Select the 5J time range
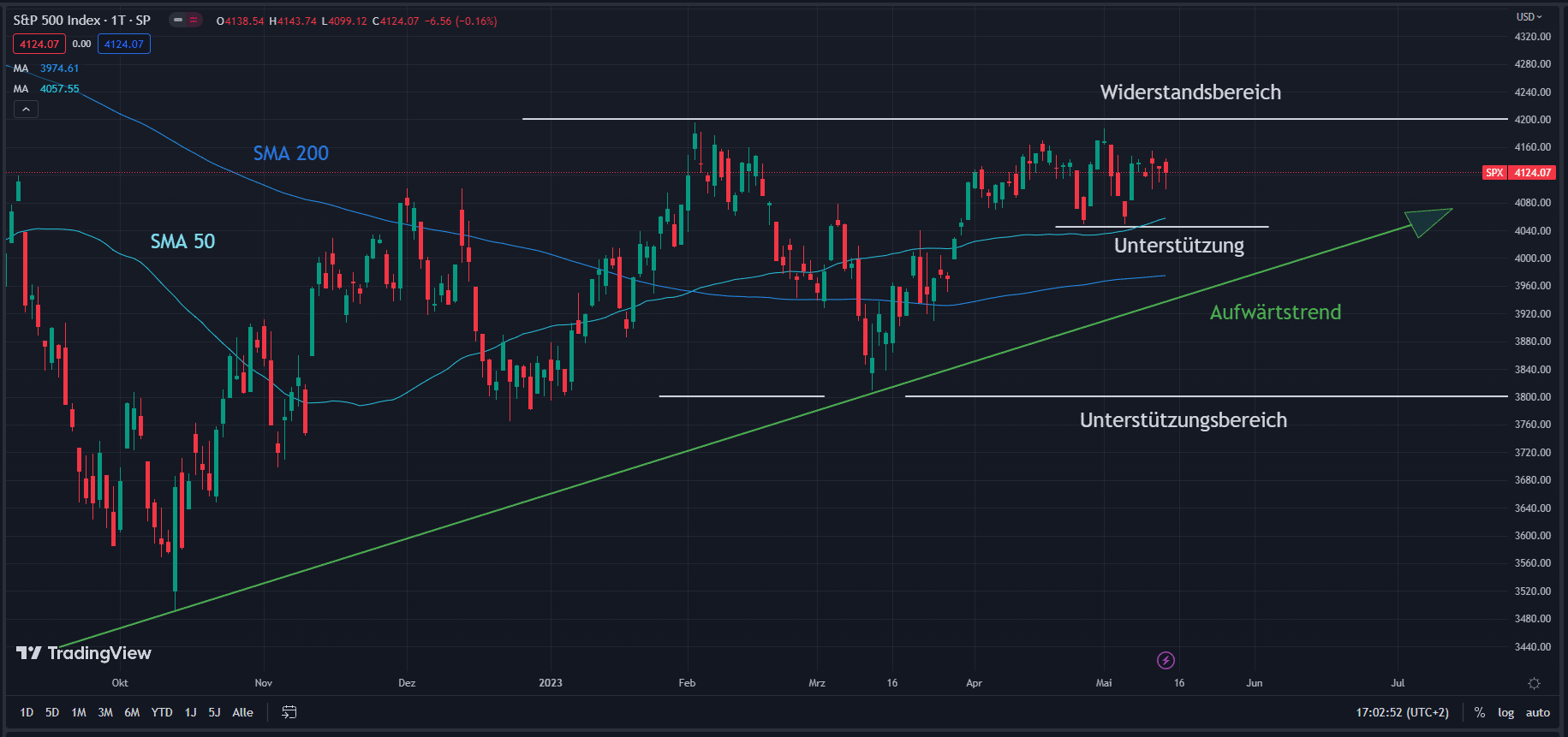This screenshot has height=737, width=1568. [x=214, y=712]
